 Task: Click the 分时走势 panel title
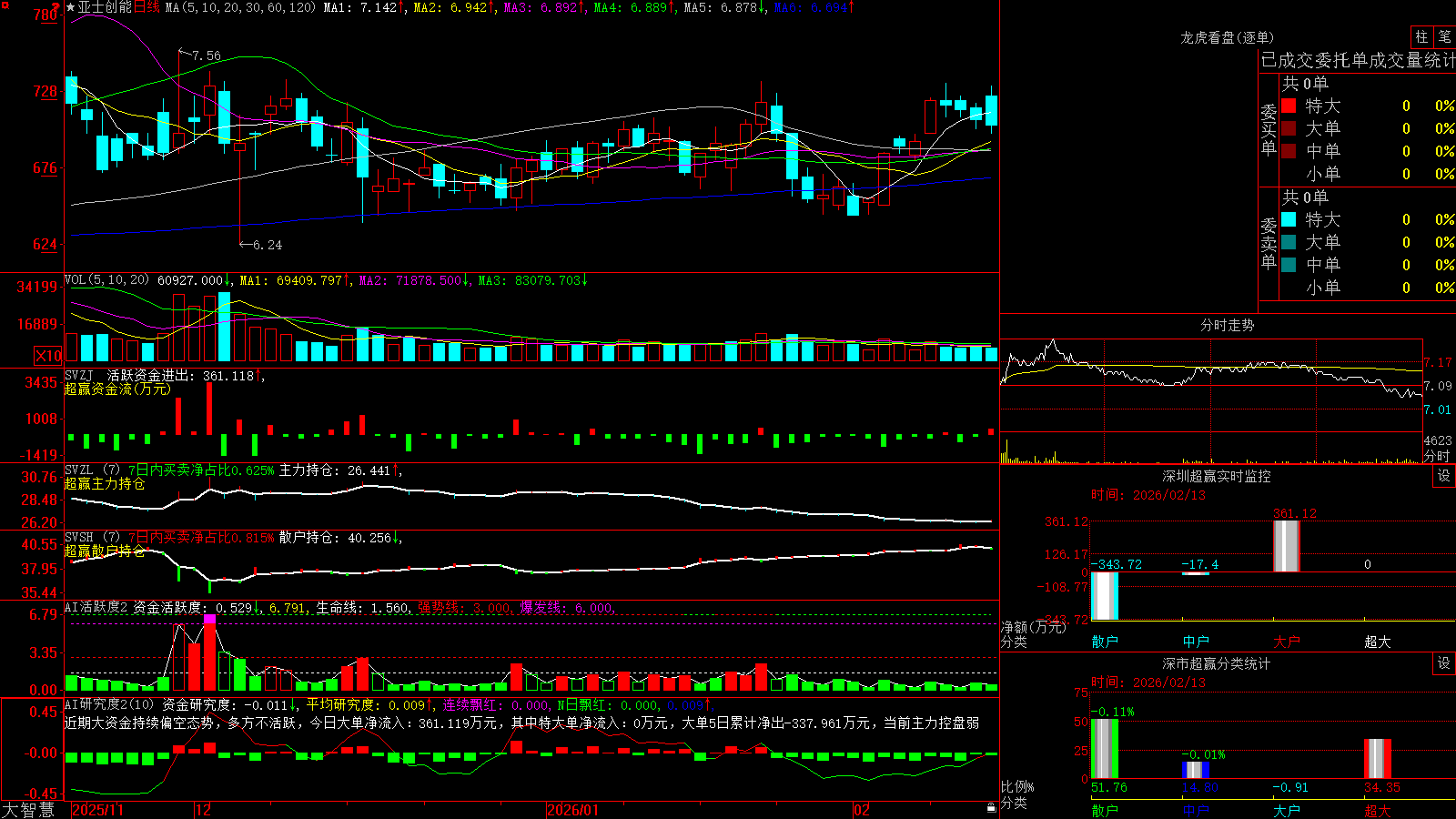pos(1227,325)
